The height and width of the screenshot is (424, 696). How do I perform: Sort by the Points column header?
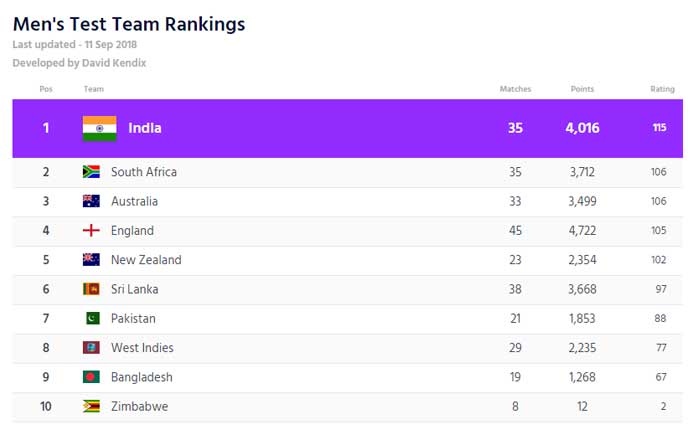coord(582,89)
